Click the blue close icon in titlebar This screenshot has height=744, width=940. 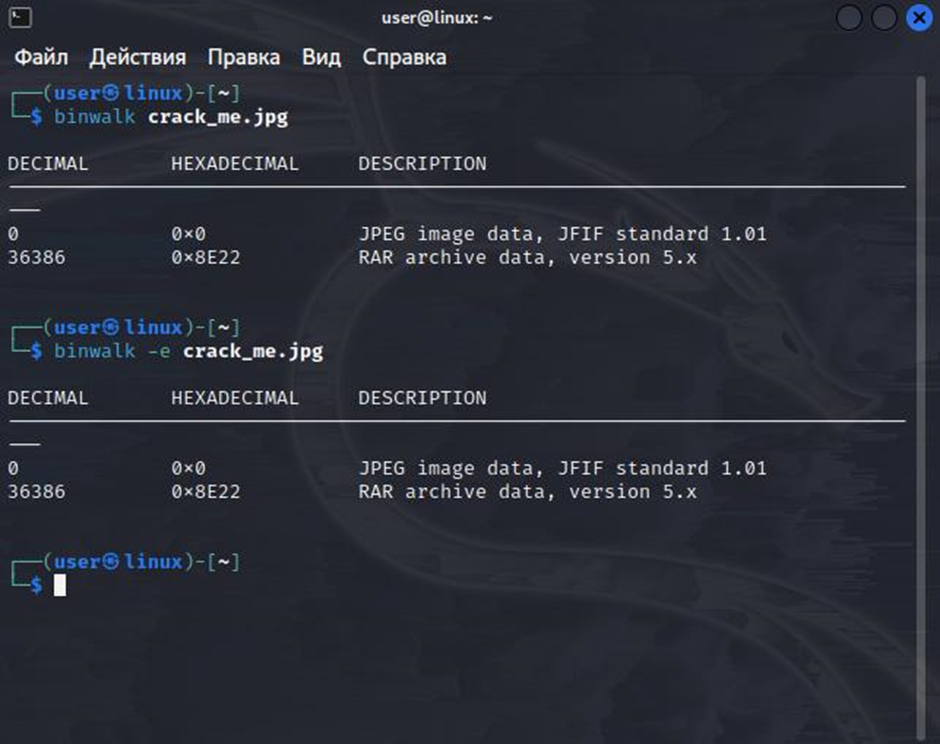click(919, 17)
